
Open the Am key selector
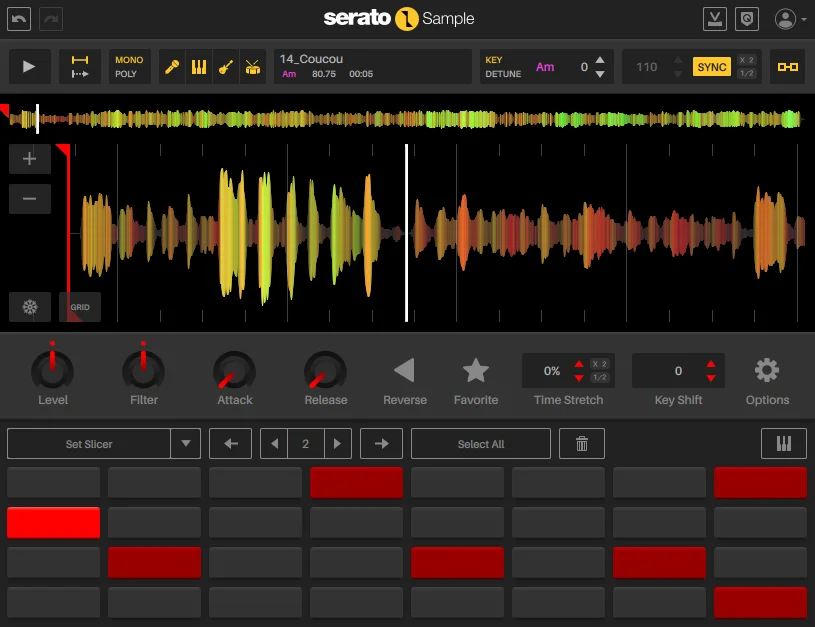545,67
